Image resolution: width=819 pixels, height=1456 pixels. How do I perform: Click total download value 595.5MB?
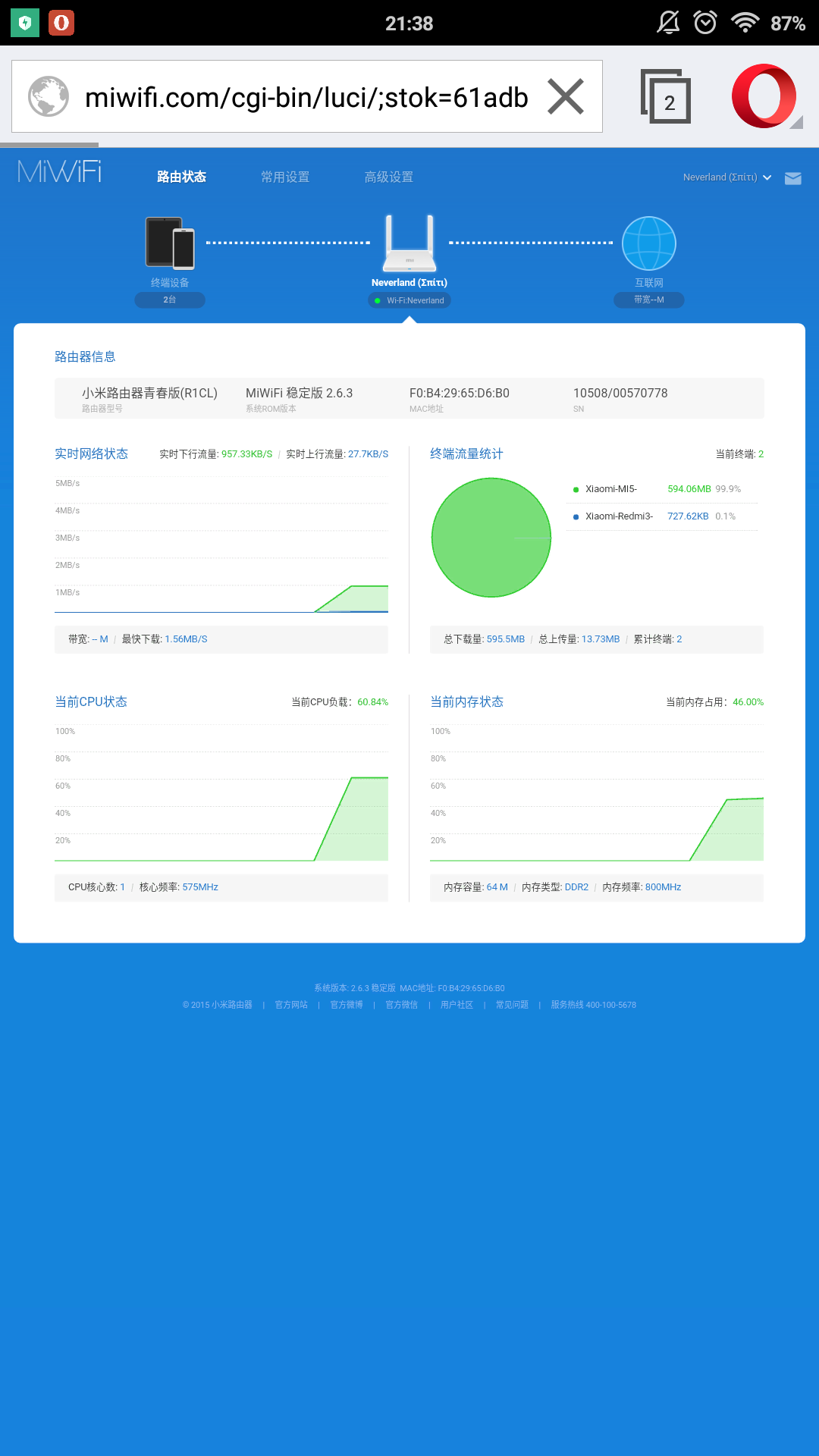[x=506, y=639]
